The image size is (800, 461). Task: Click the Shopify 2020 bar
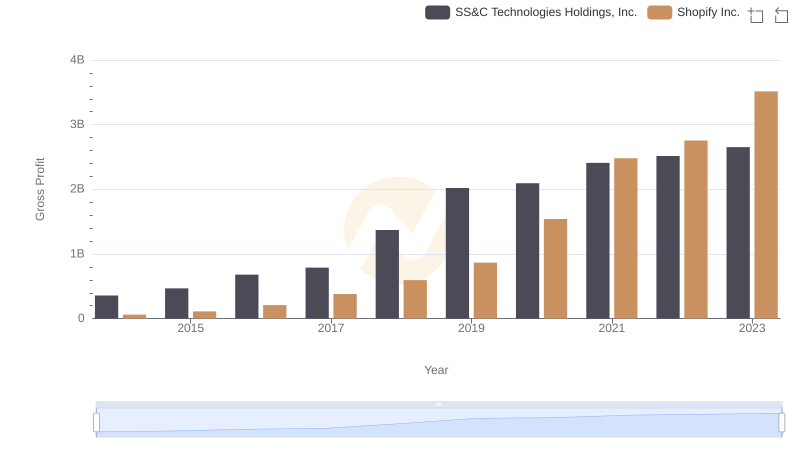(555, 269)
